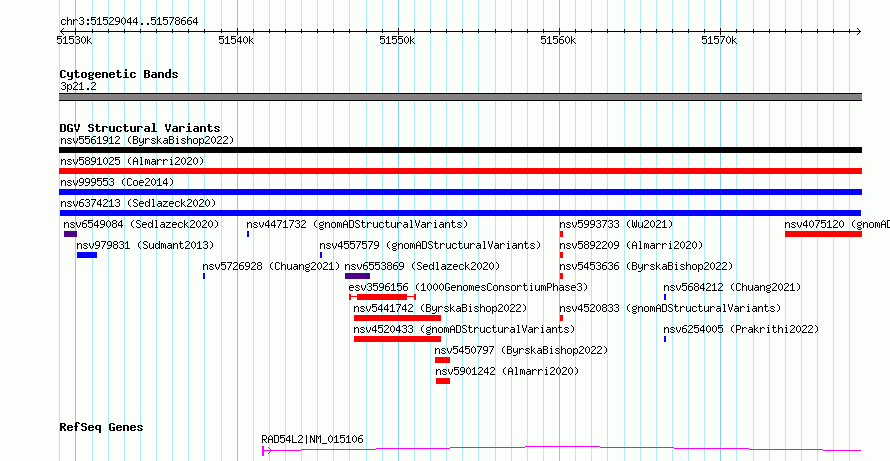Select the red nsv5901242 variant bar
This screenshot has width=890, height=461.
(443, 381)
